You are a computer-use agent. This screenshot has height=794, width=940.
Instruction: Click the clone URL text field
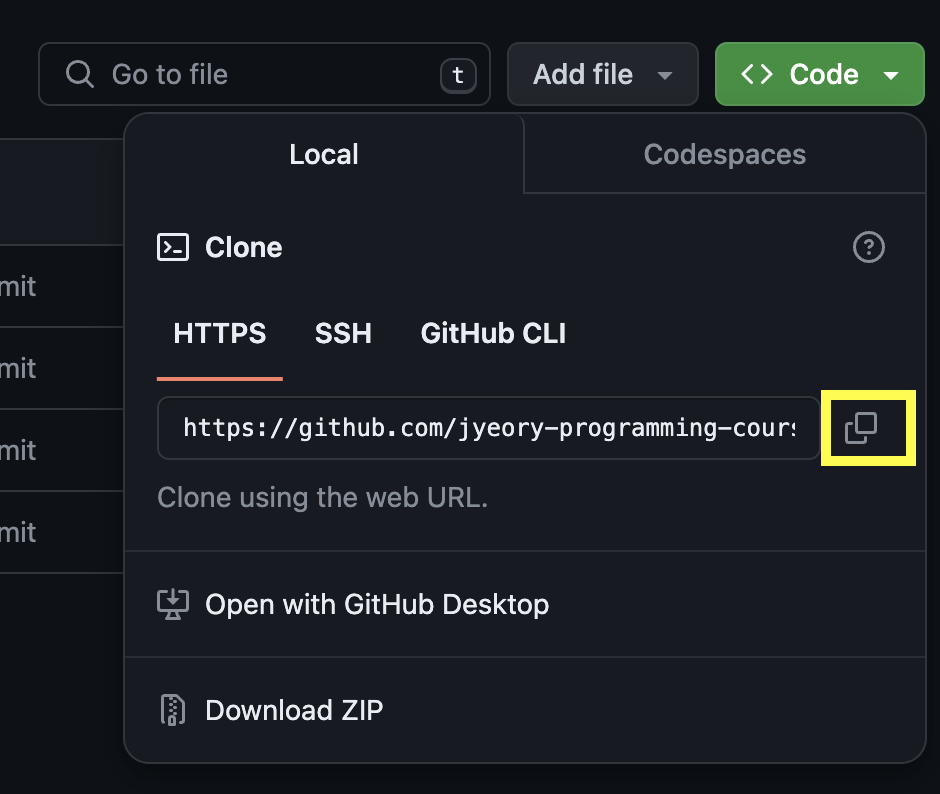tap(489, 428)
